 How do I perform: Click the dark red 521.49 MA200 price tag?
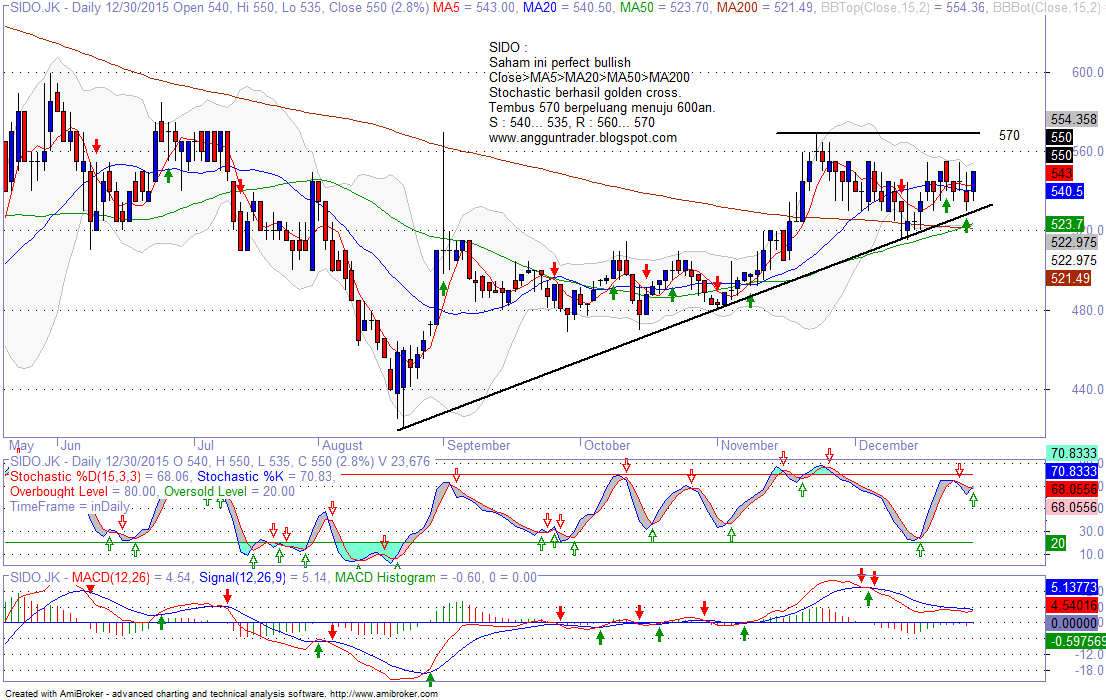(1069, 278)
